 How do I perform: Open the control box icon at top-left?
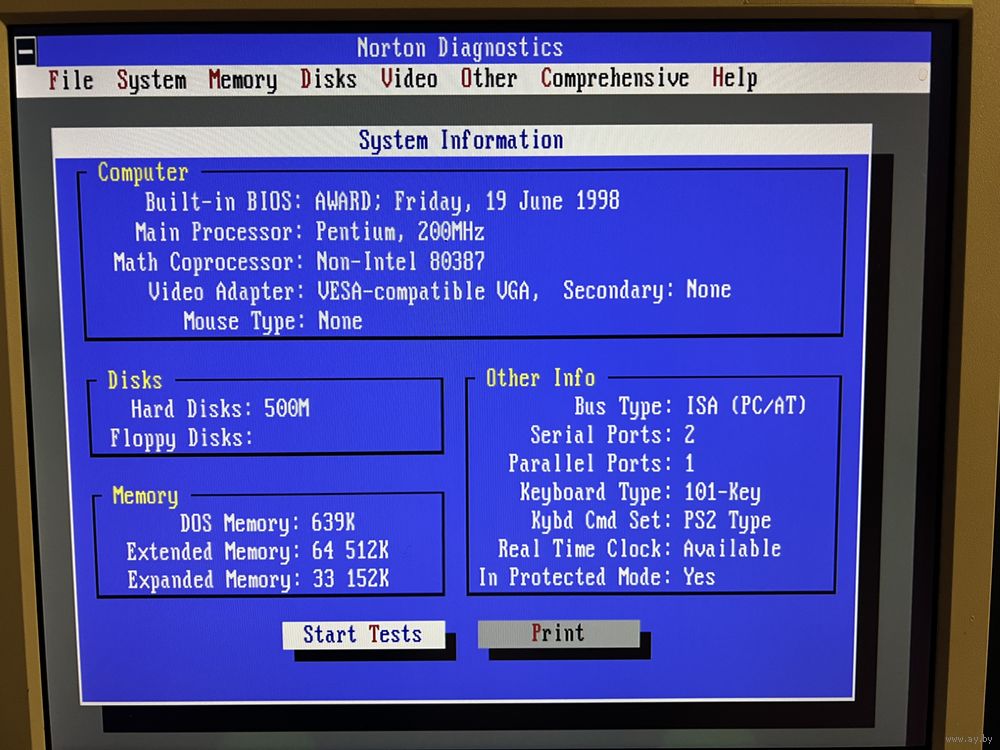[x=26, y=50]
